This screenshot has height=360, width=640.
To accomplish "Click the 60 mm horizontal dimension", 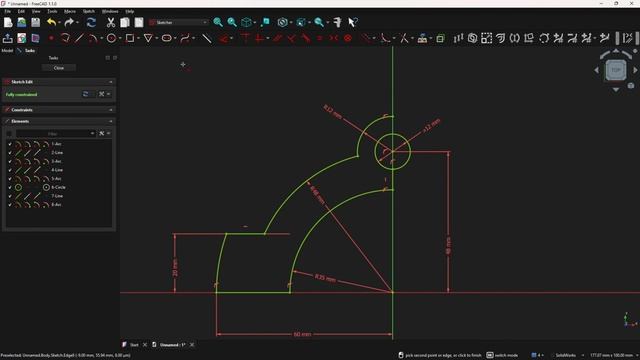I will 302,334.
